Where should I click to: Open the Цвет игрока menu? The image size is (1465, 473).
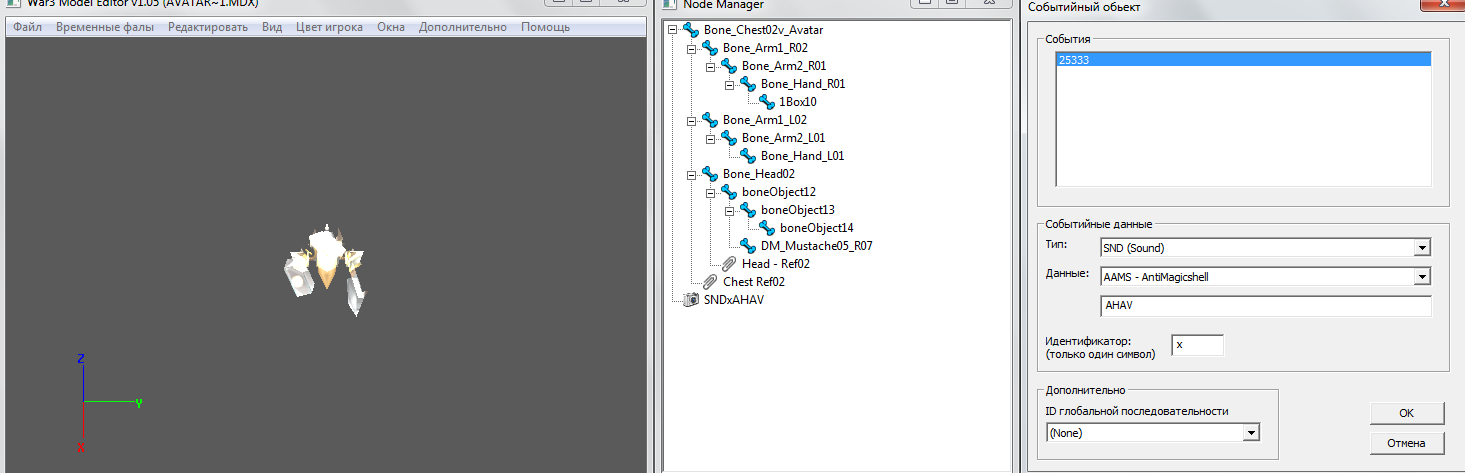330,27
